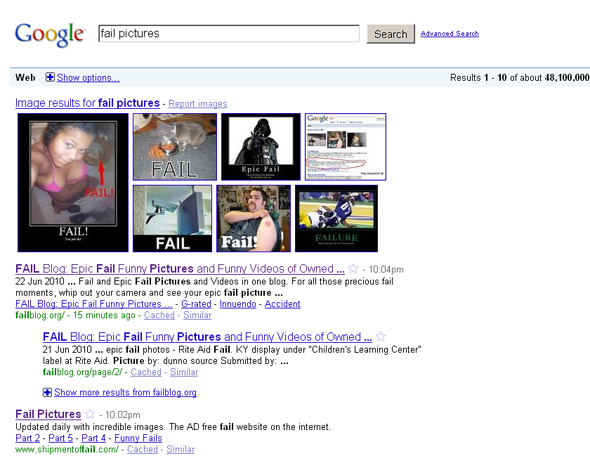
Task: Open Similar link for failblog.org/page/2/
Action: pyautogui.click(x=184, y=372)
